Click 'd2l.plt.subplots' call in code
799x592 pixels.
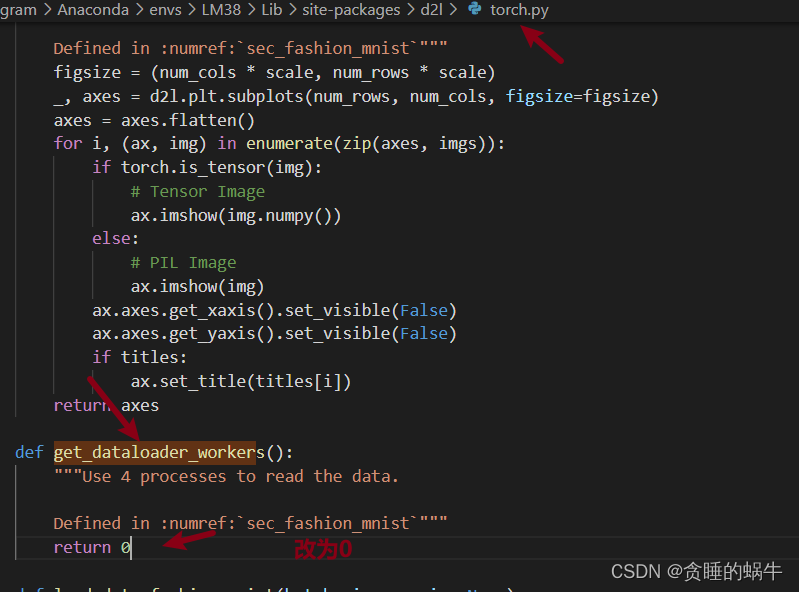point(227,96)
